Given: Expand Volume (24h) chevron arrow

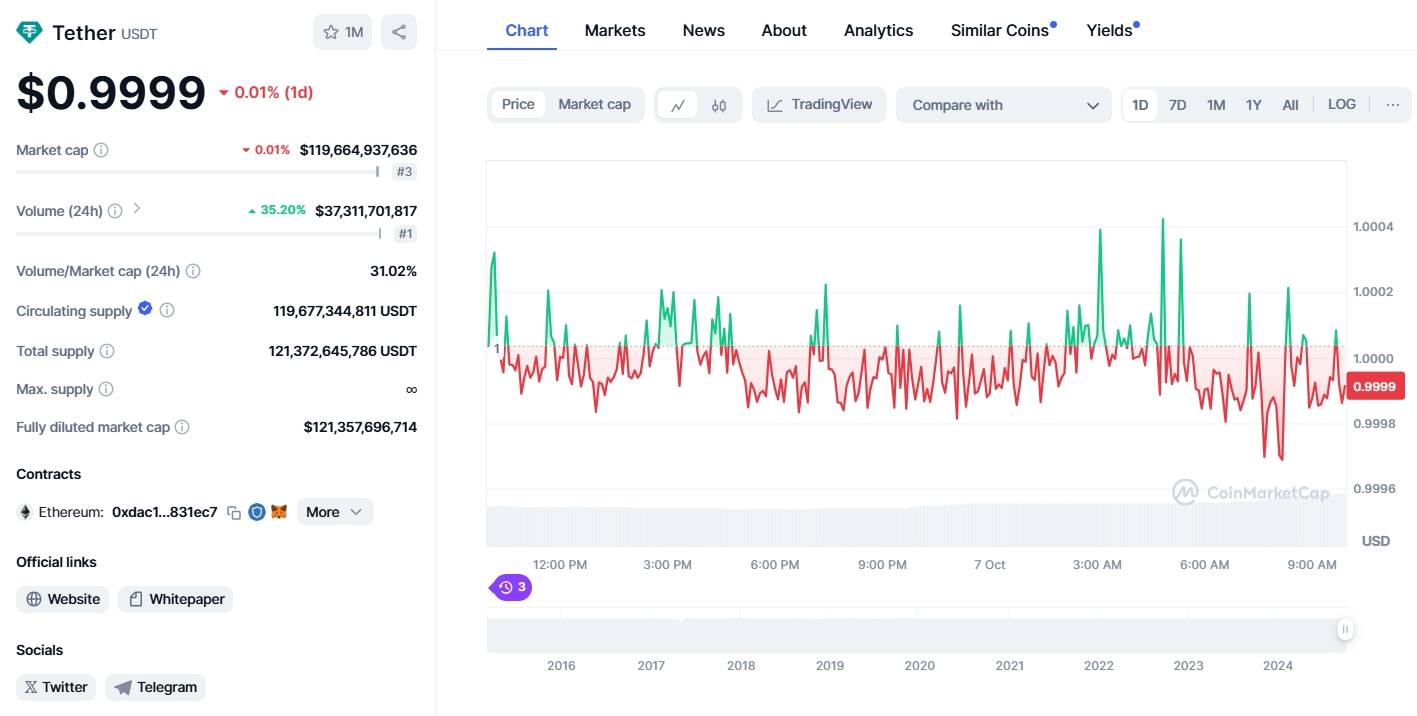Looking at the screenshot, I should pos(137,209).
